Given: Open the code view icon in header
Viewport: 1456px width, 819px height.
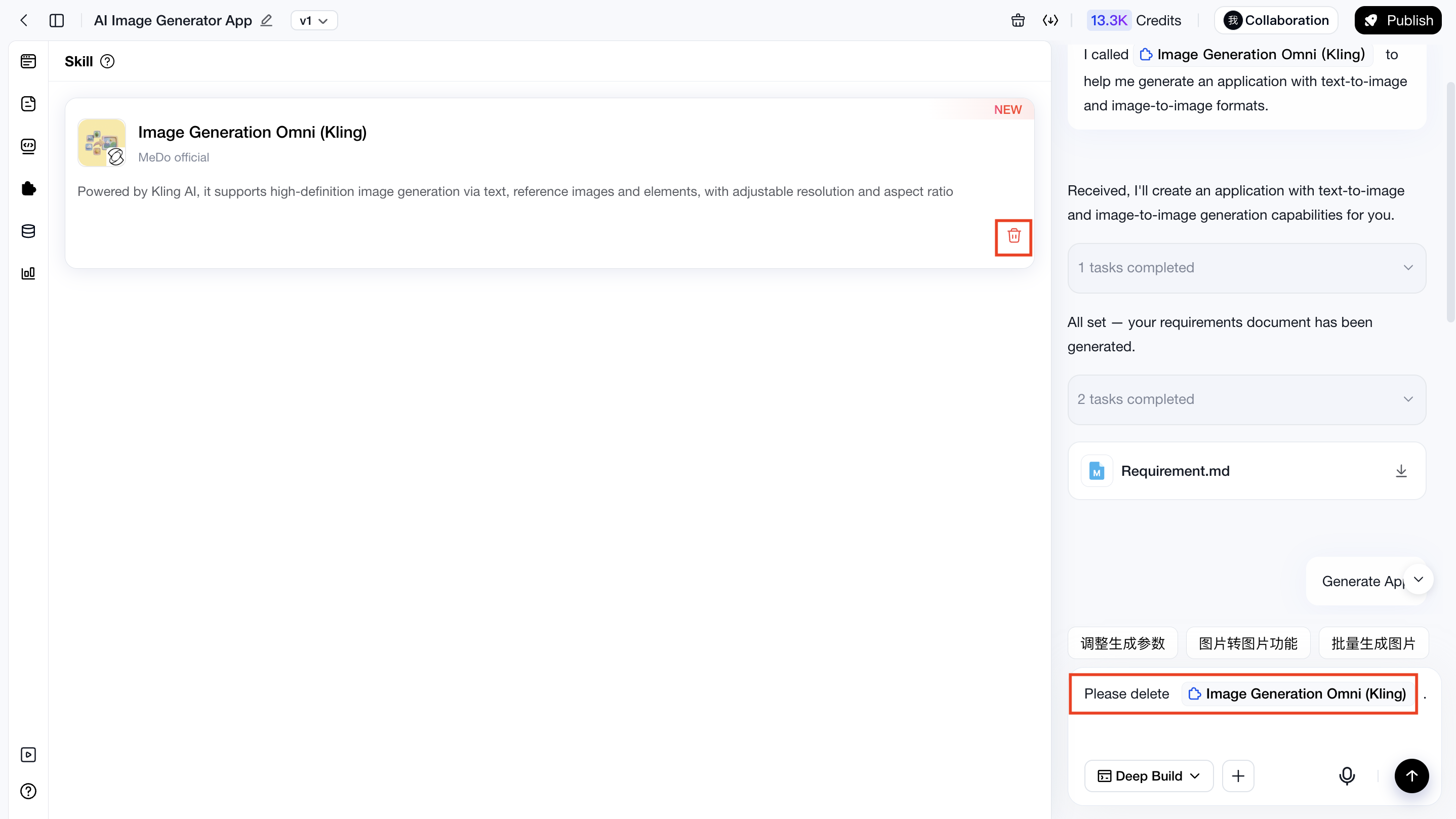Looking at the screenshot, I should (1050, 20).
